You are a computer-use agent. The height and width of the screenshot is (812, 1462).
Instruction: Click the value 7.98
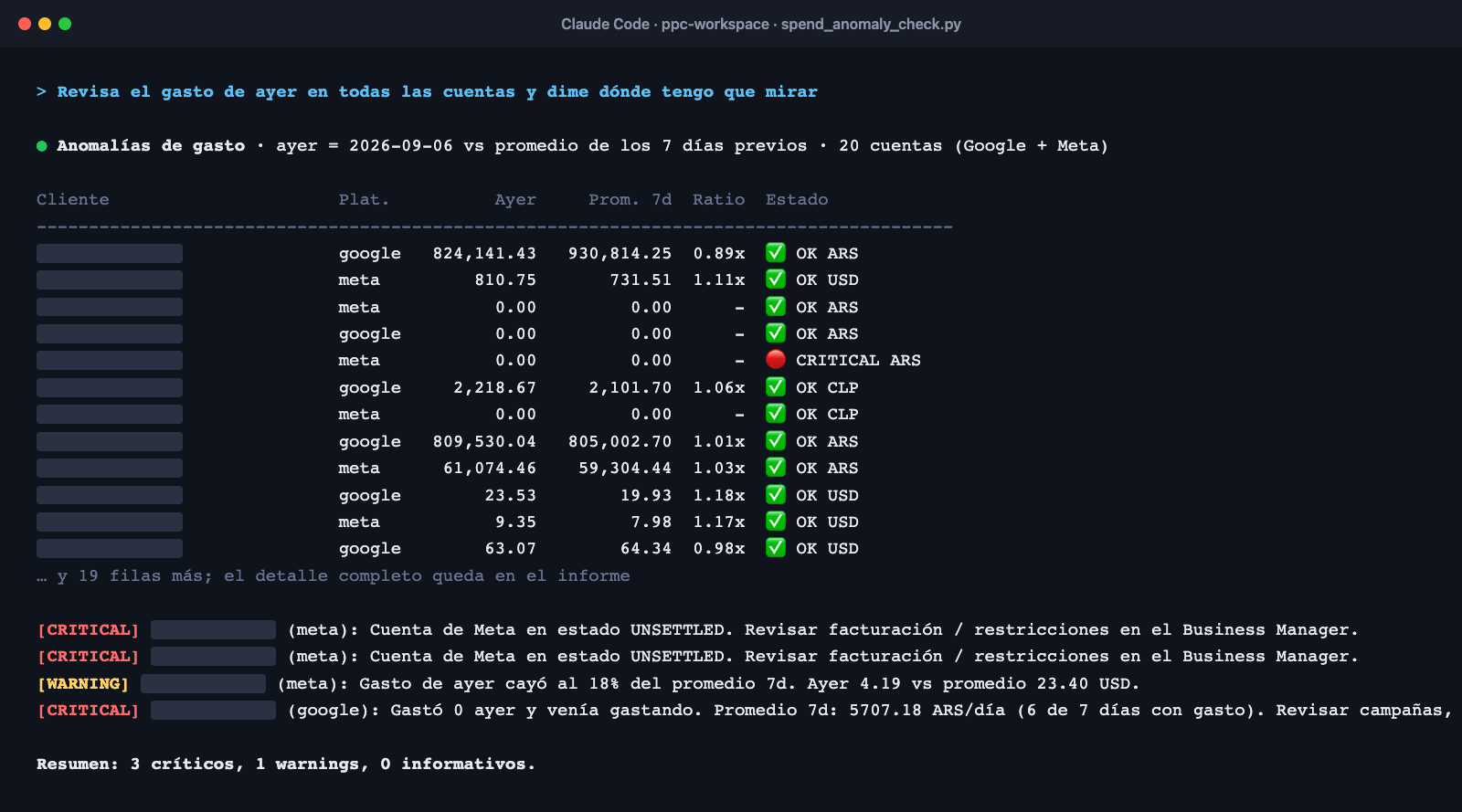(651, 522)
